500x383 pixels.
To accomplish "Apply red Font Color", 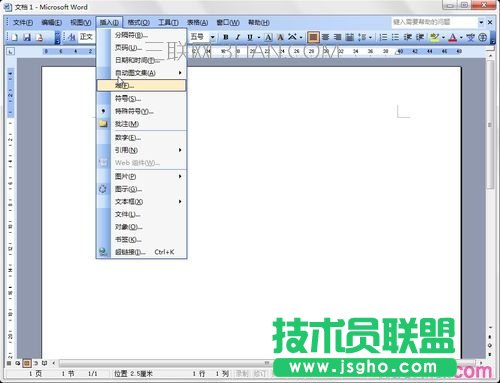I will 452,37.
